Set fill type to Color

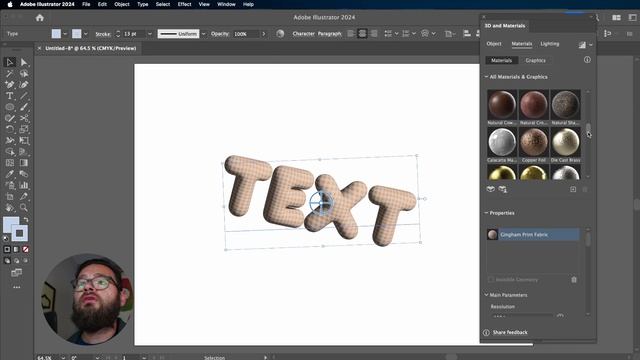(7, 249)
